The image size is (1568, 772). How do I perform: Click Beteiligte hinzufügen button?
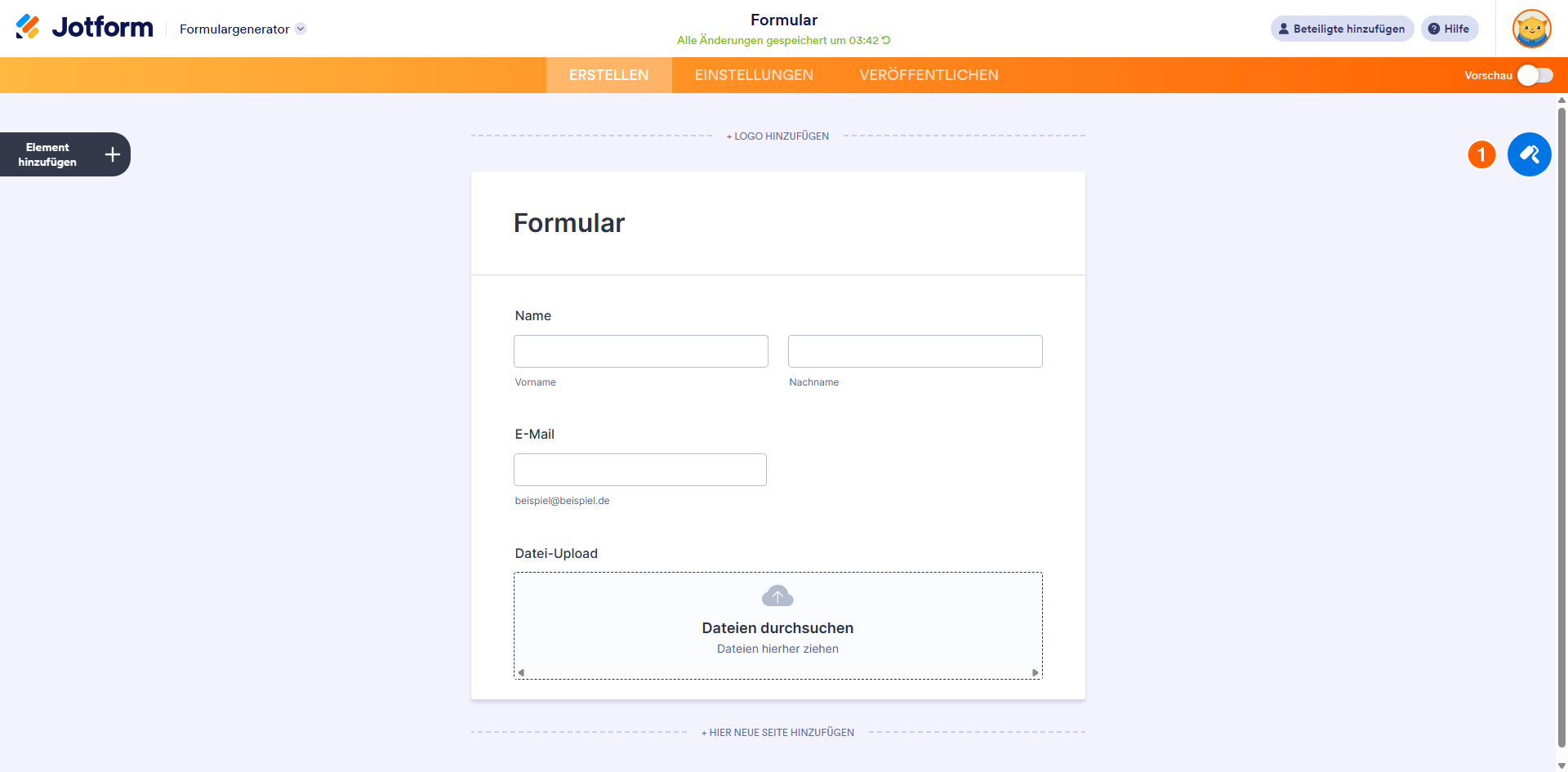pos(1342,29)
